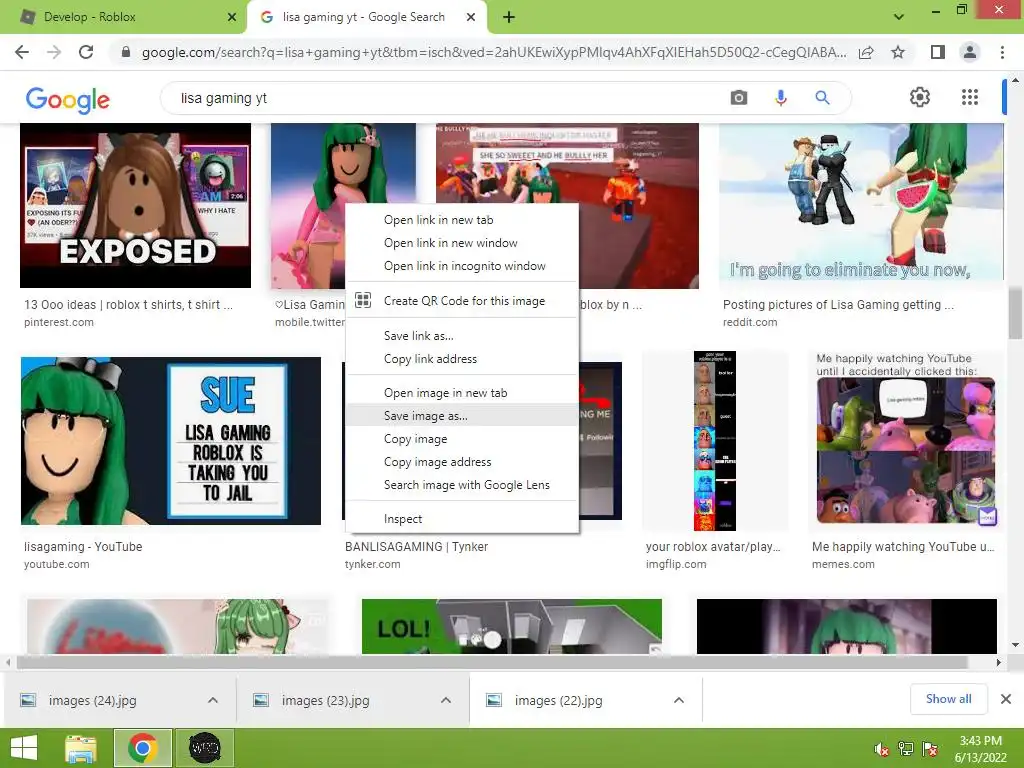Open 13 Ooo ideas roblox t shirts link

point(128,305)
